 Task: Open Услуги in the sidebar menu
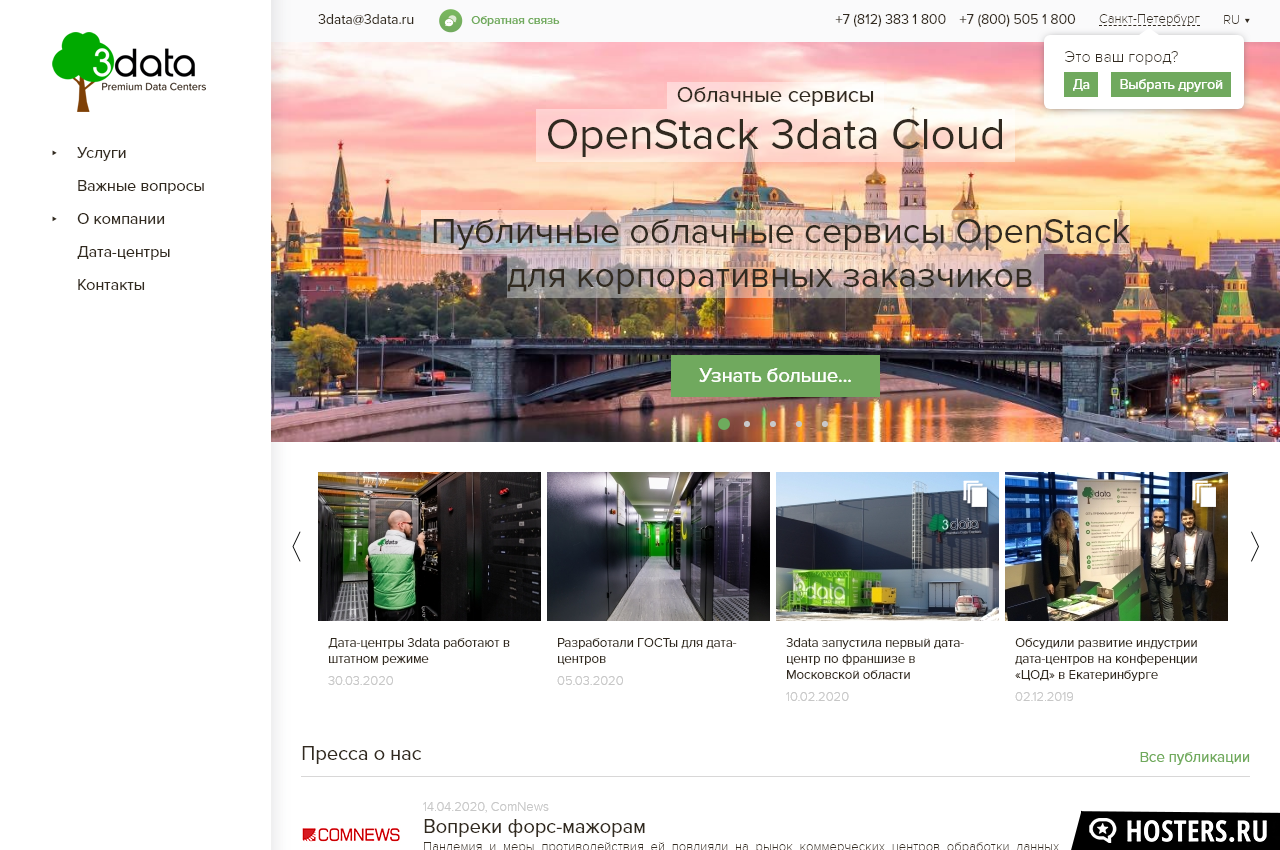point(102,153)
